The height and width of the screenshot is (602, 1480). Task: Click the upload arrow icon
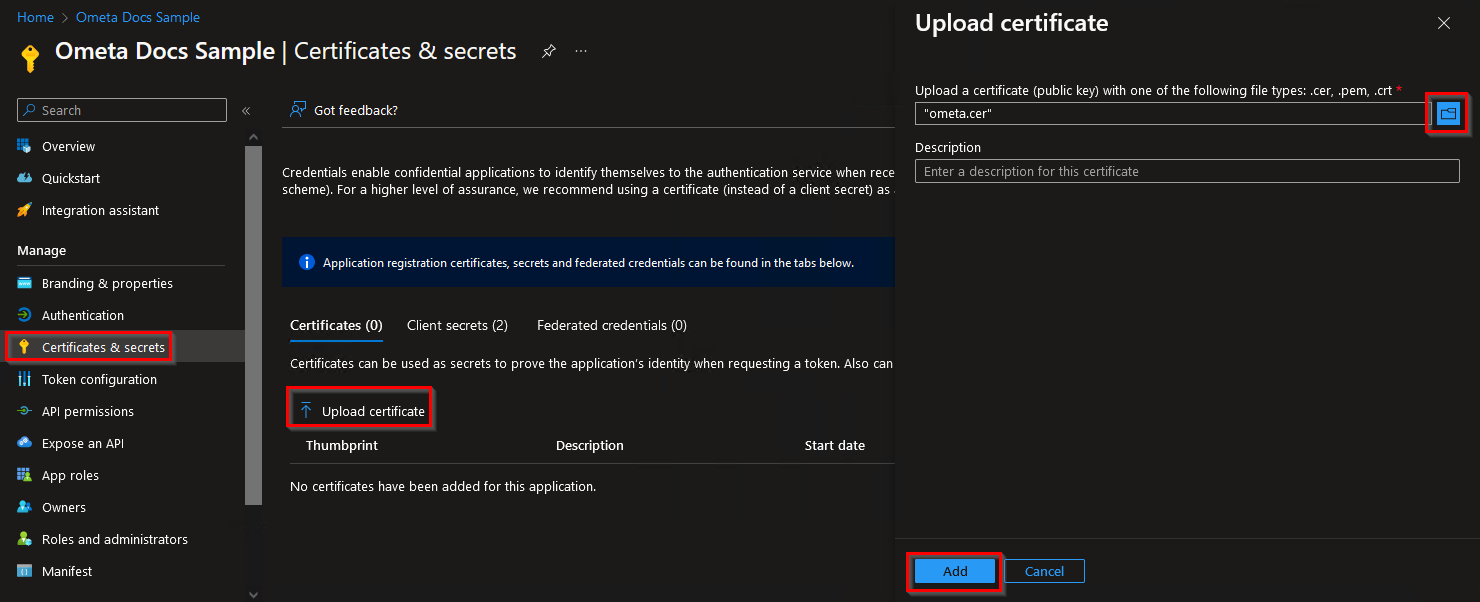coord(306,411)
